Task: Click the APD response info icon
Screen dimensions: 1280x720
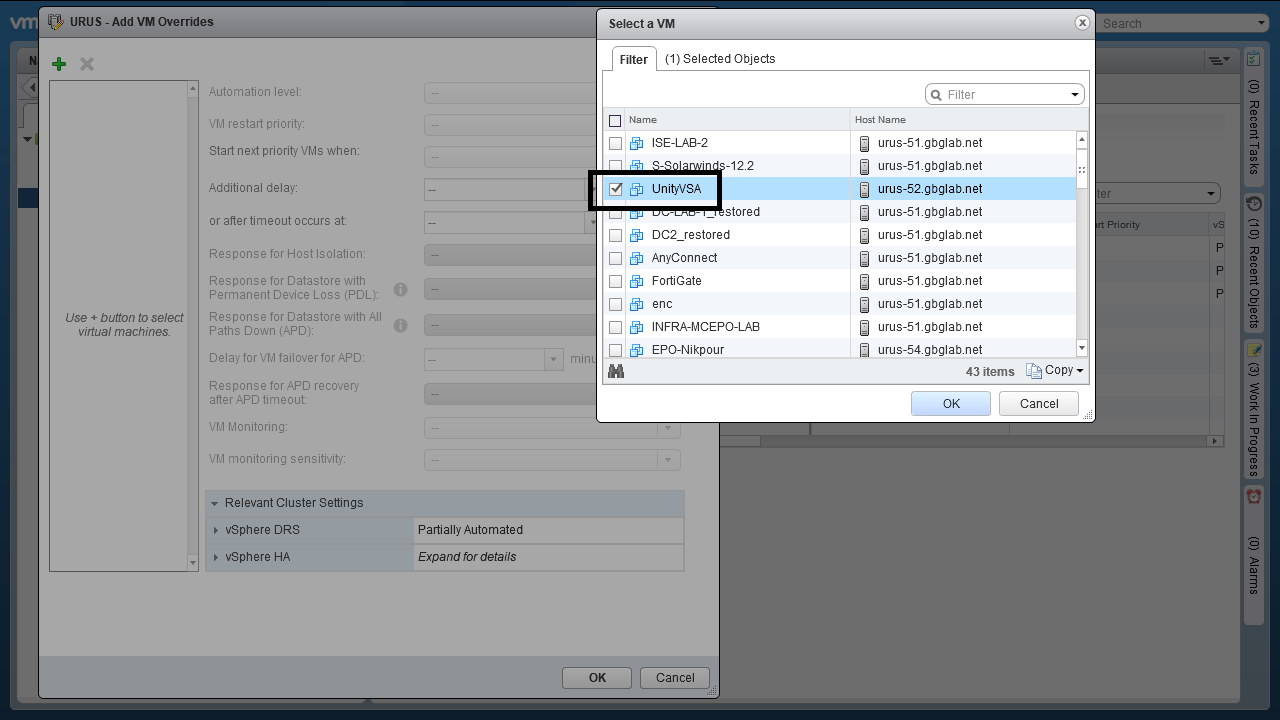Action: tap(400, 325)
